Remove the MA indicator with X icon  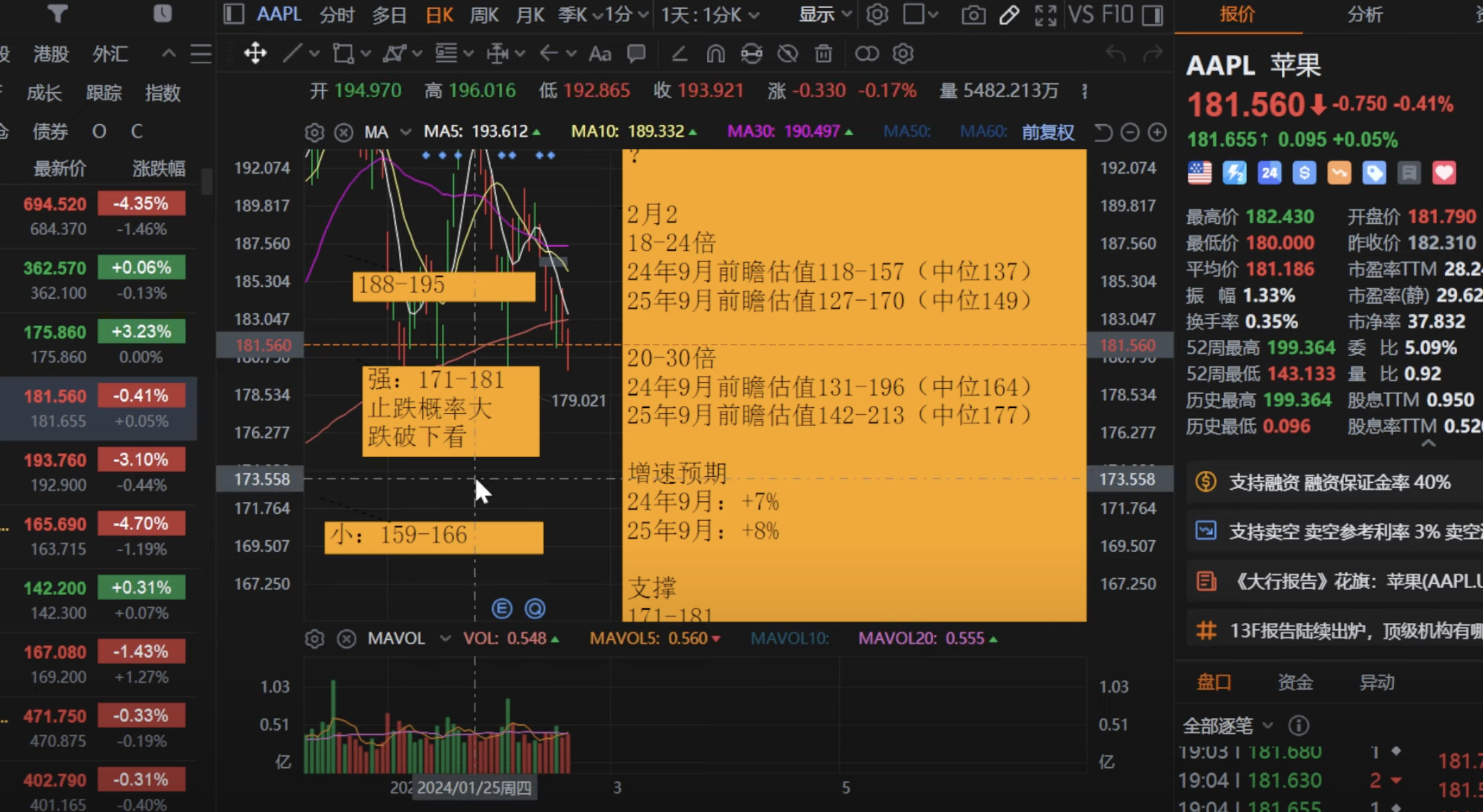[x=344, y=132]
